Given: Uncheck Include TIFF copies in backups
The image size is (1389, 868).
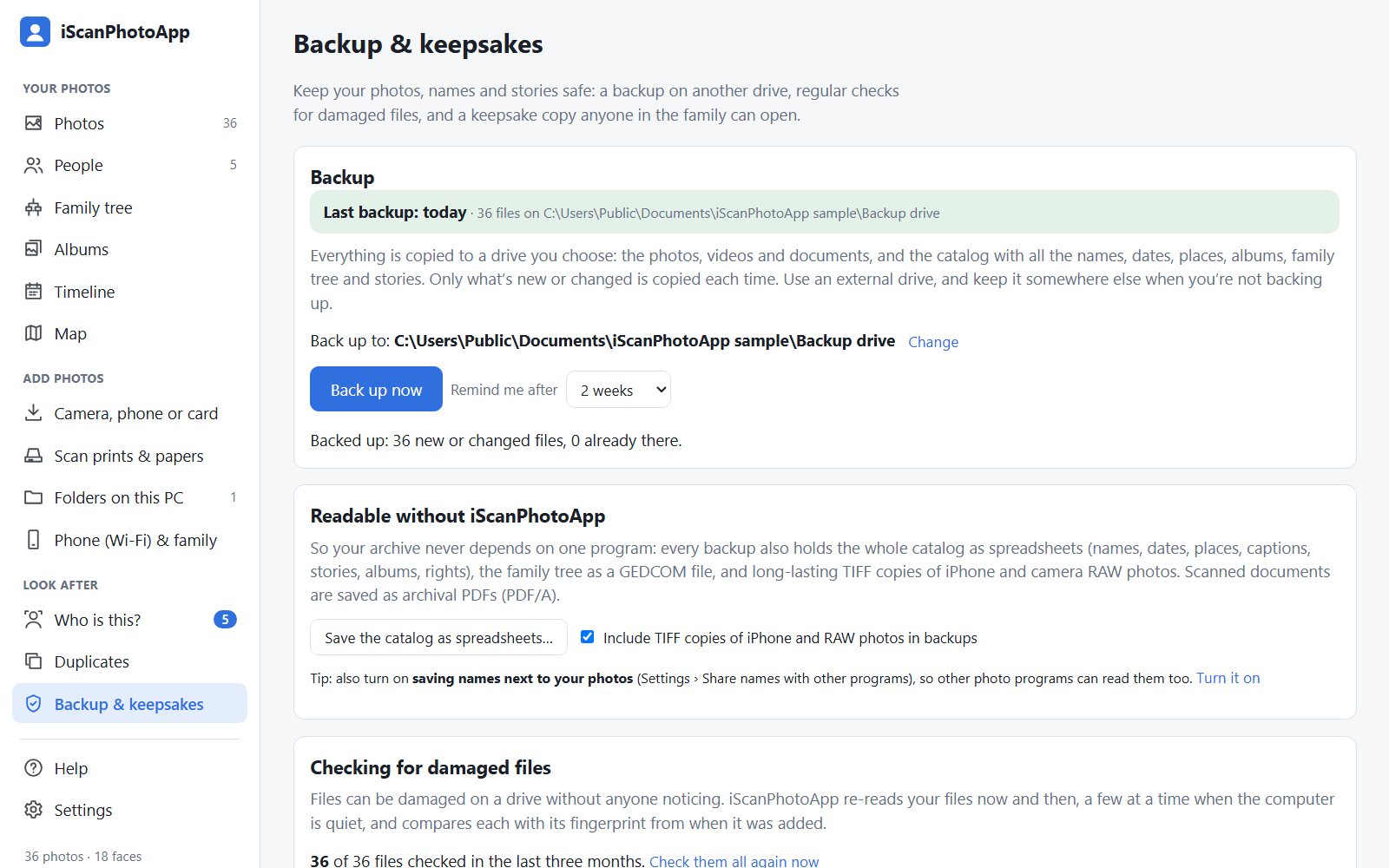Looking at the screenshot, I should 588,637.
